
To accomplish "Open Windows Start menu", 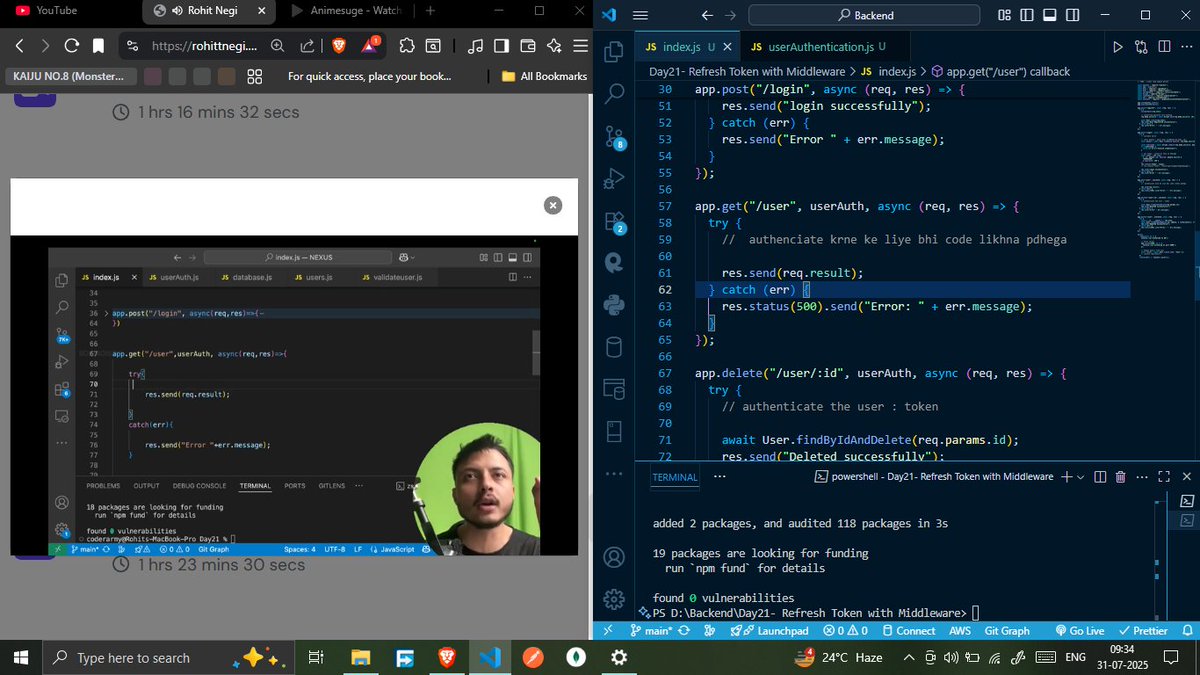I will tap(20, 657).
